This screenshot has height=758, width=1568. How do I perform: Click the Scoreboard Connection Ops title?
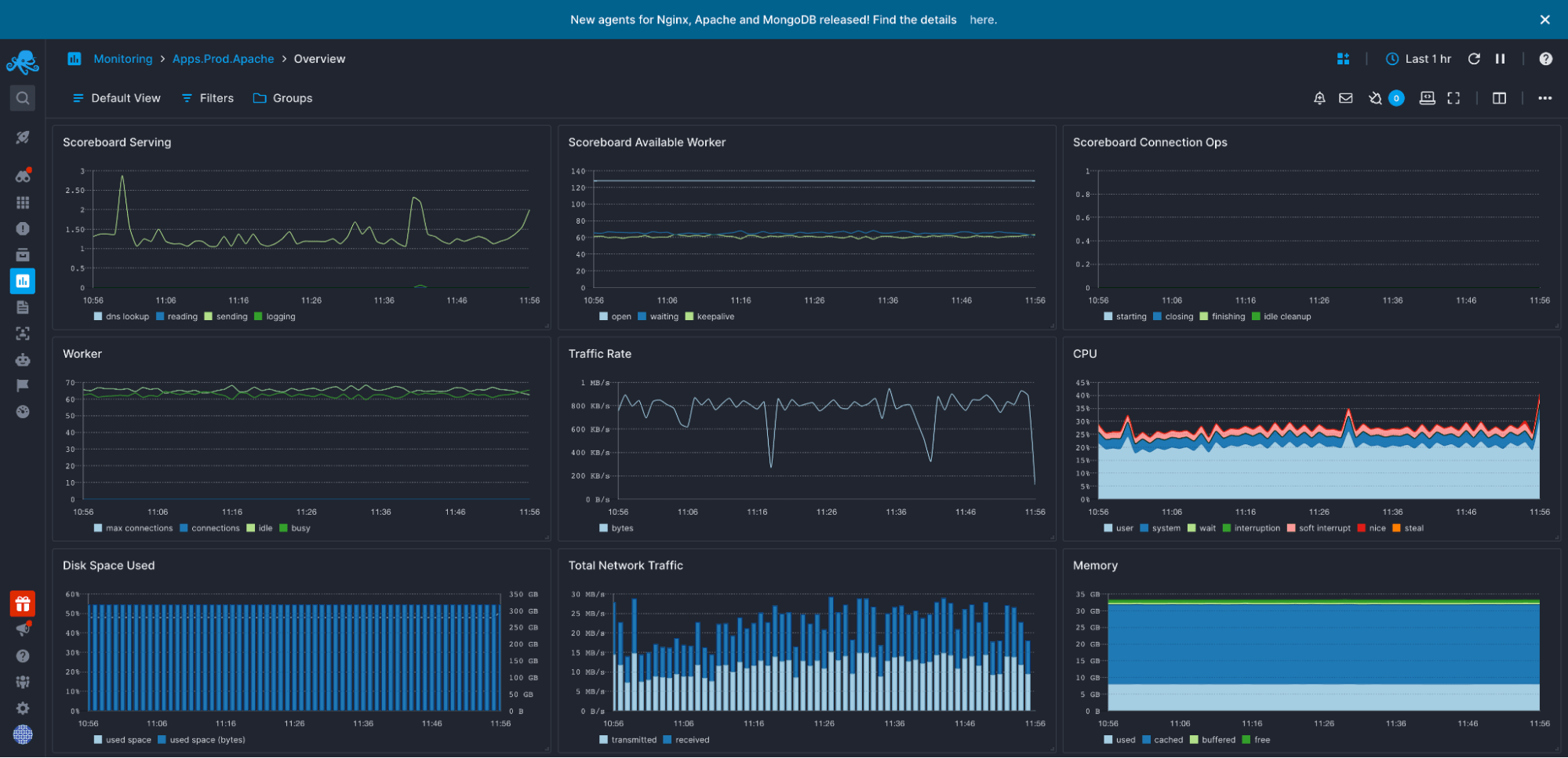click(1150, 142)
